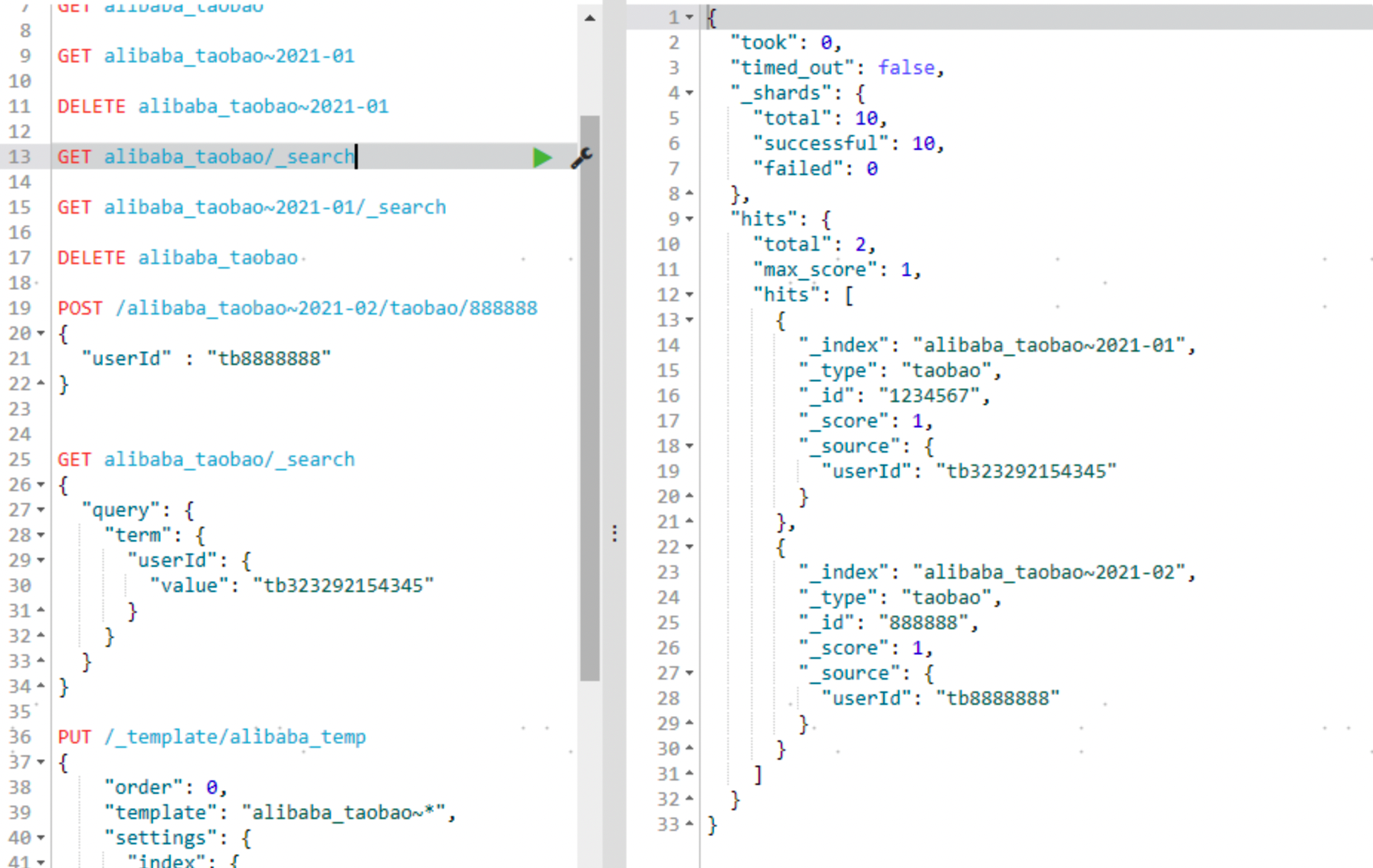The width and height of the screenshot is (1373, 868).
Task: Collapse the template body fold at line 37
Action: [x=41, y=763]
